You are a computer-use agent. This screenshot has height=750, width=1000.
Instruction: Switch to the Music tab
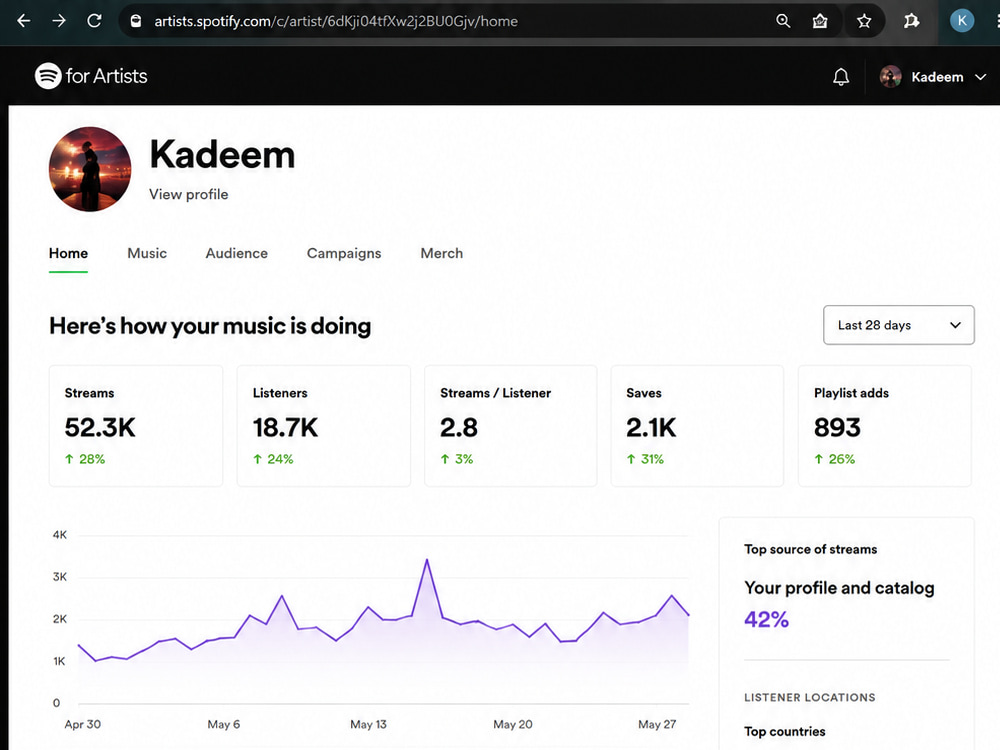[147, 253]
